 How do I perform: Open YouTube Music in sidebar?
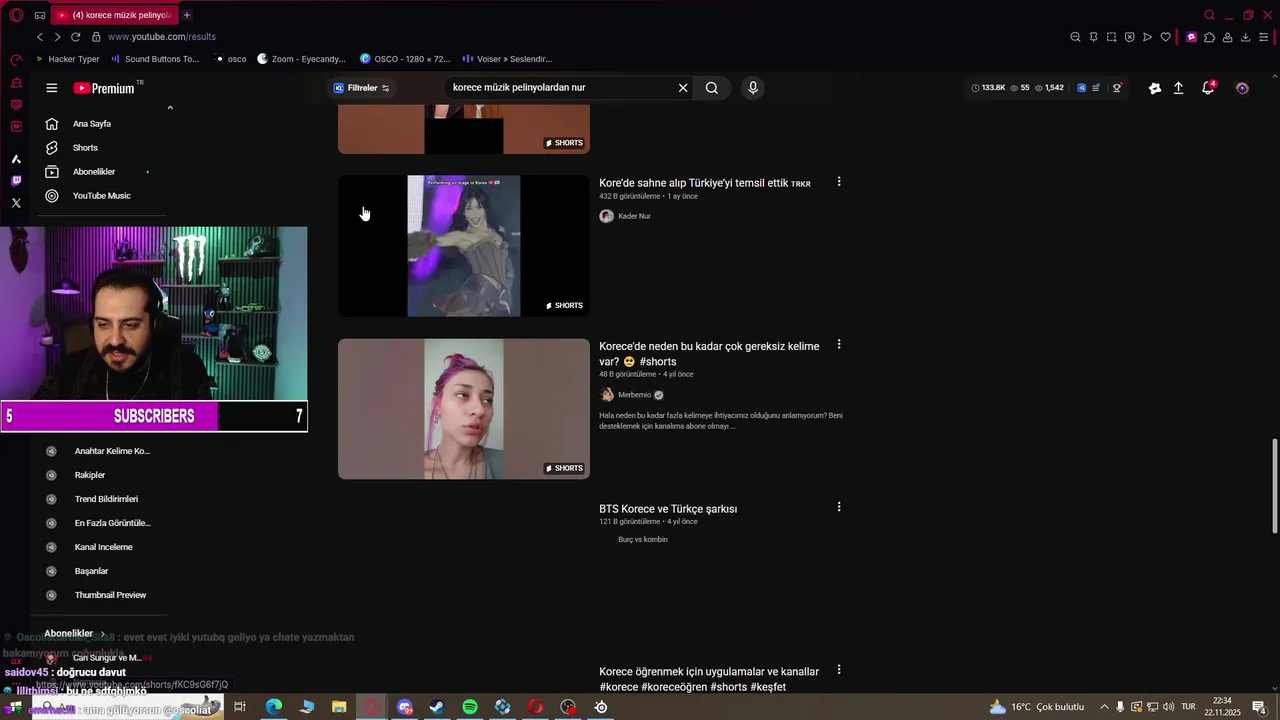(x=101, y=196)
